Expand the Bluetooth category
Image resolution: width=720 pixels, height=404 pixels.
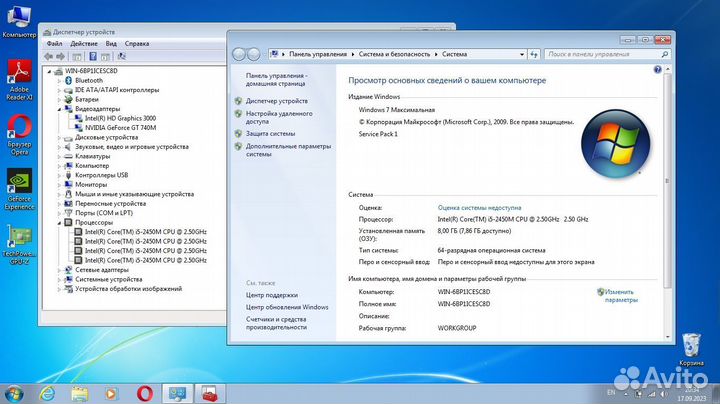point(59,80)
